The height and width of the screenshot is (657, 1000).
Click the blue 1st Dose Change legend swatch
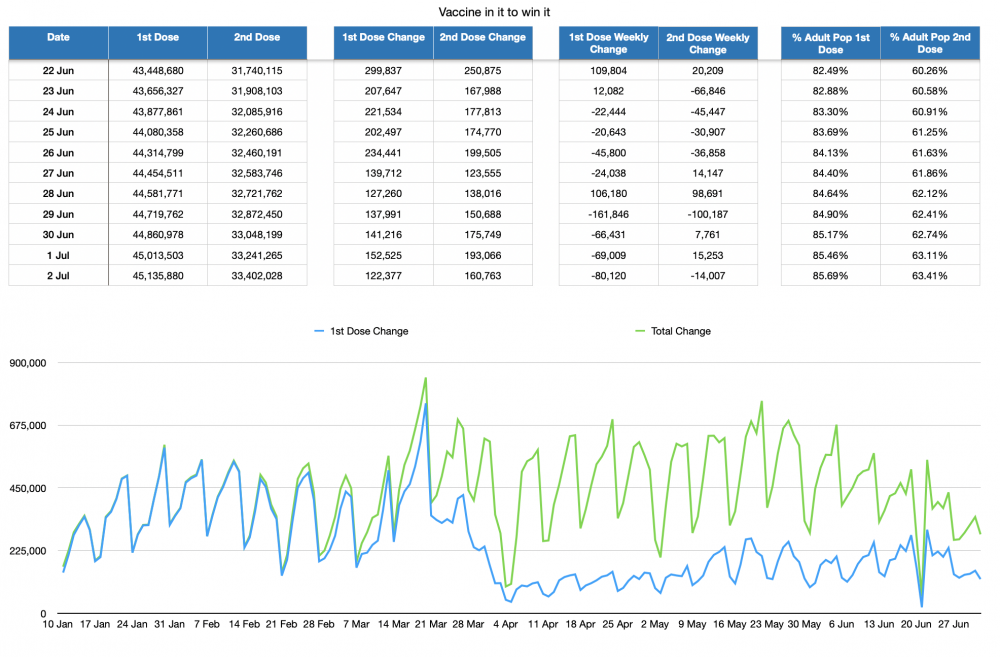(320, 331)
